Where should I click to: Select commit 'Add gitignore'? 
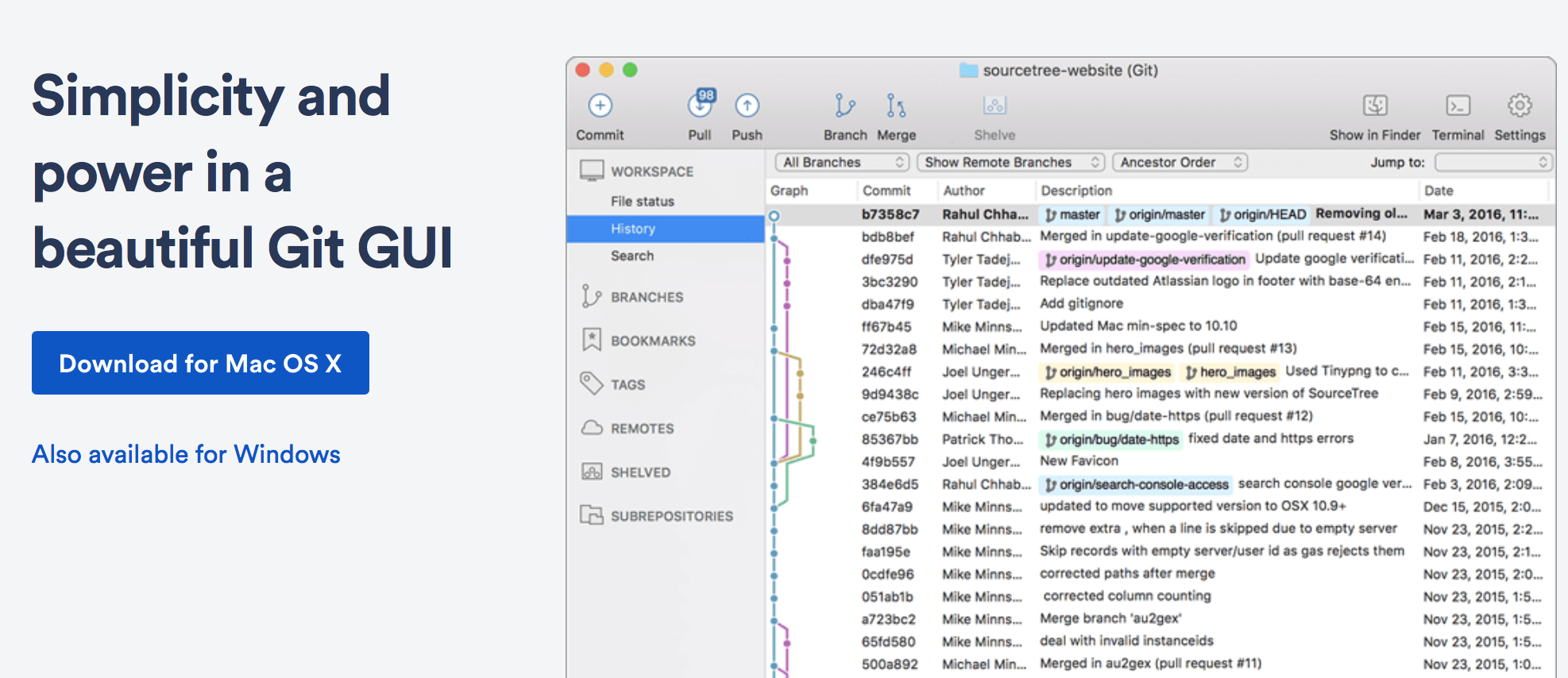click(x=1160, y=304)
